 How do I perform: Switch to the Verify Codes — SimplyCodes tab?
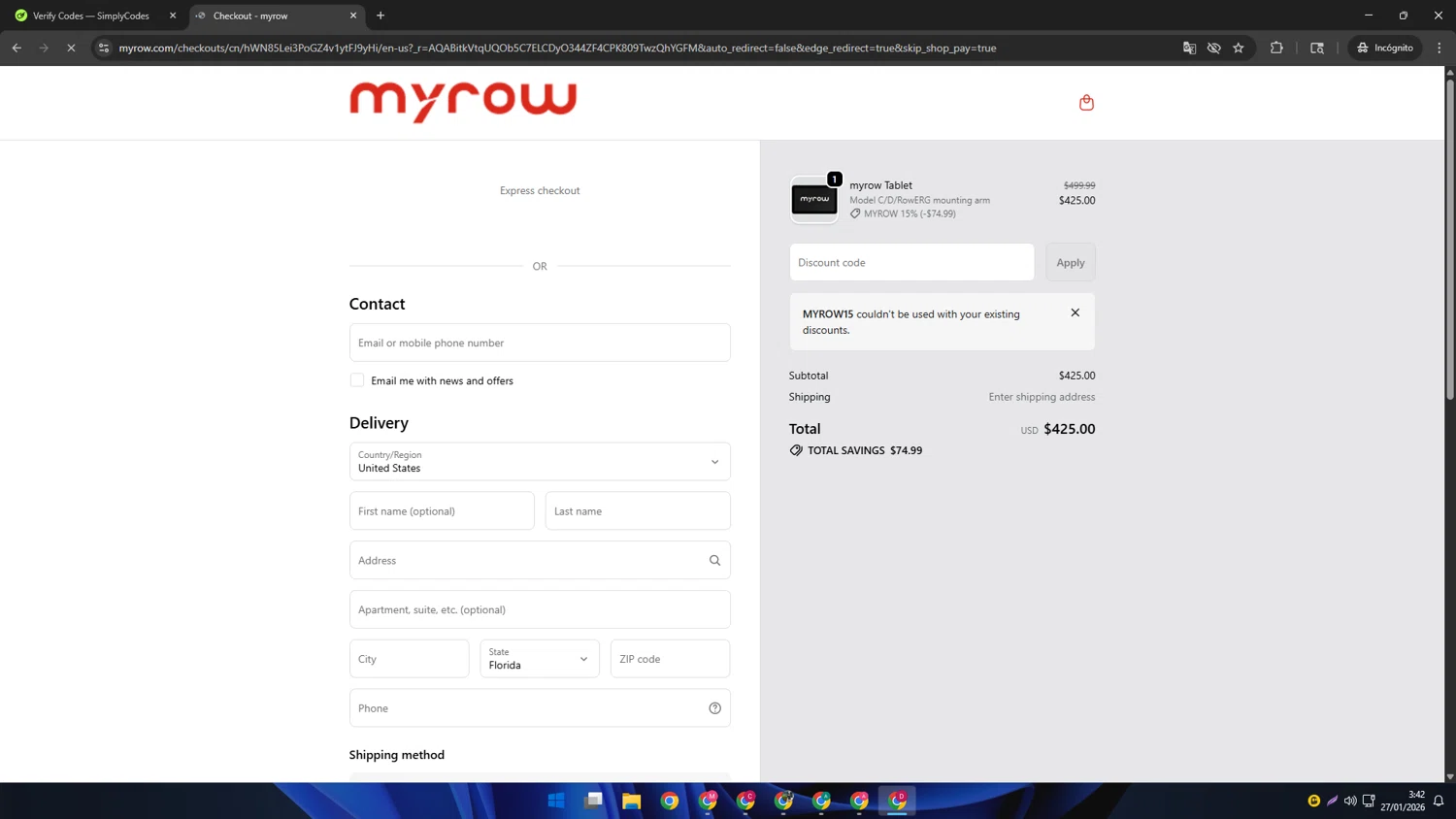coord(91,16)
